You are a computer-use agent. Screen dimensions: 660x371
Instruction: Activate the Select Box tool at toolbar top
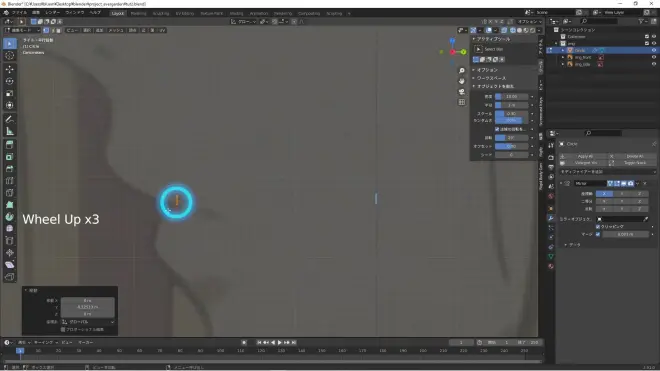10,43
